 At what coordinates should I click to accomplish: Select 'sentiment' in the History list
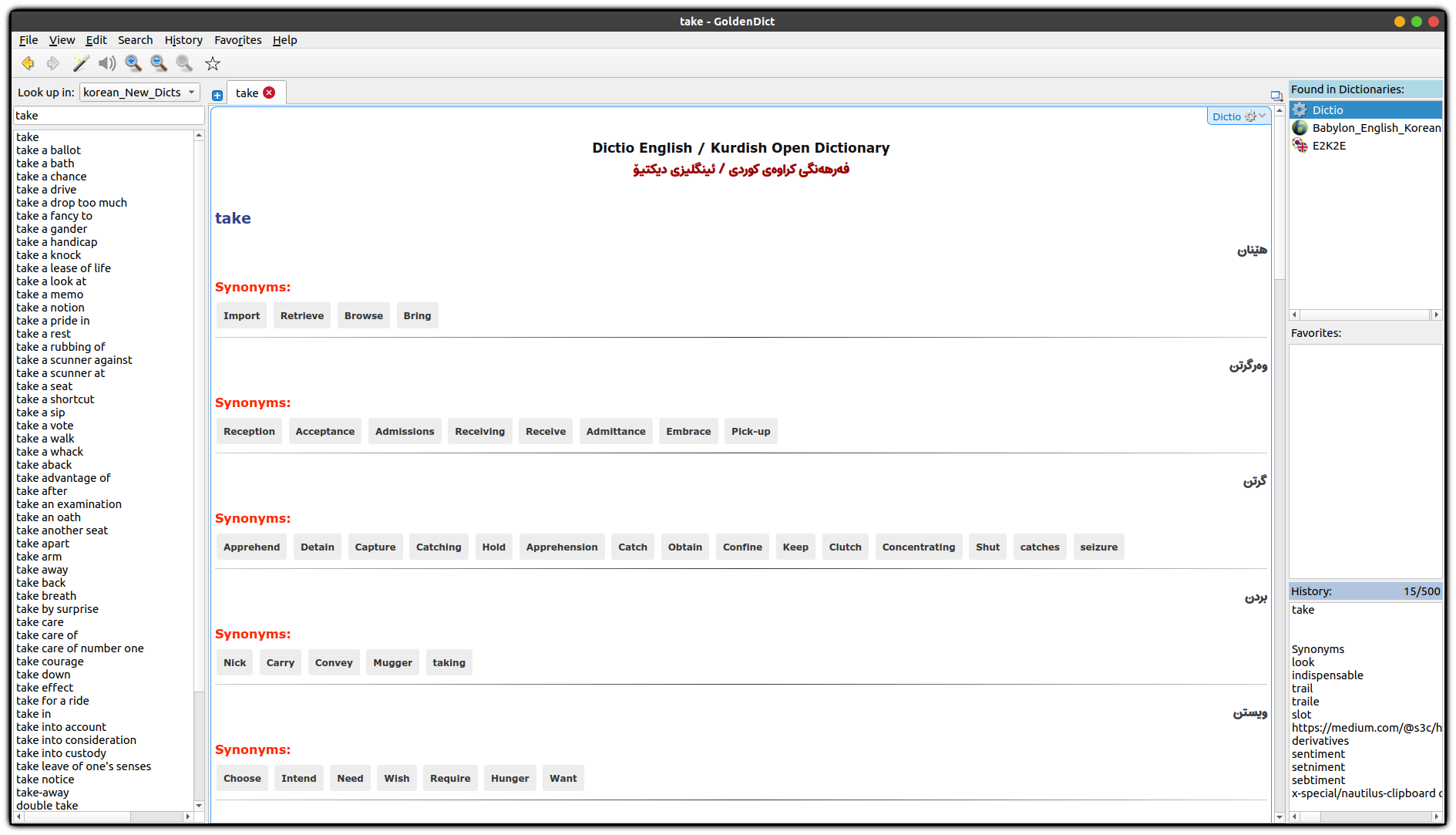(1319, 754)
